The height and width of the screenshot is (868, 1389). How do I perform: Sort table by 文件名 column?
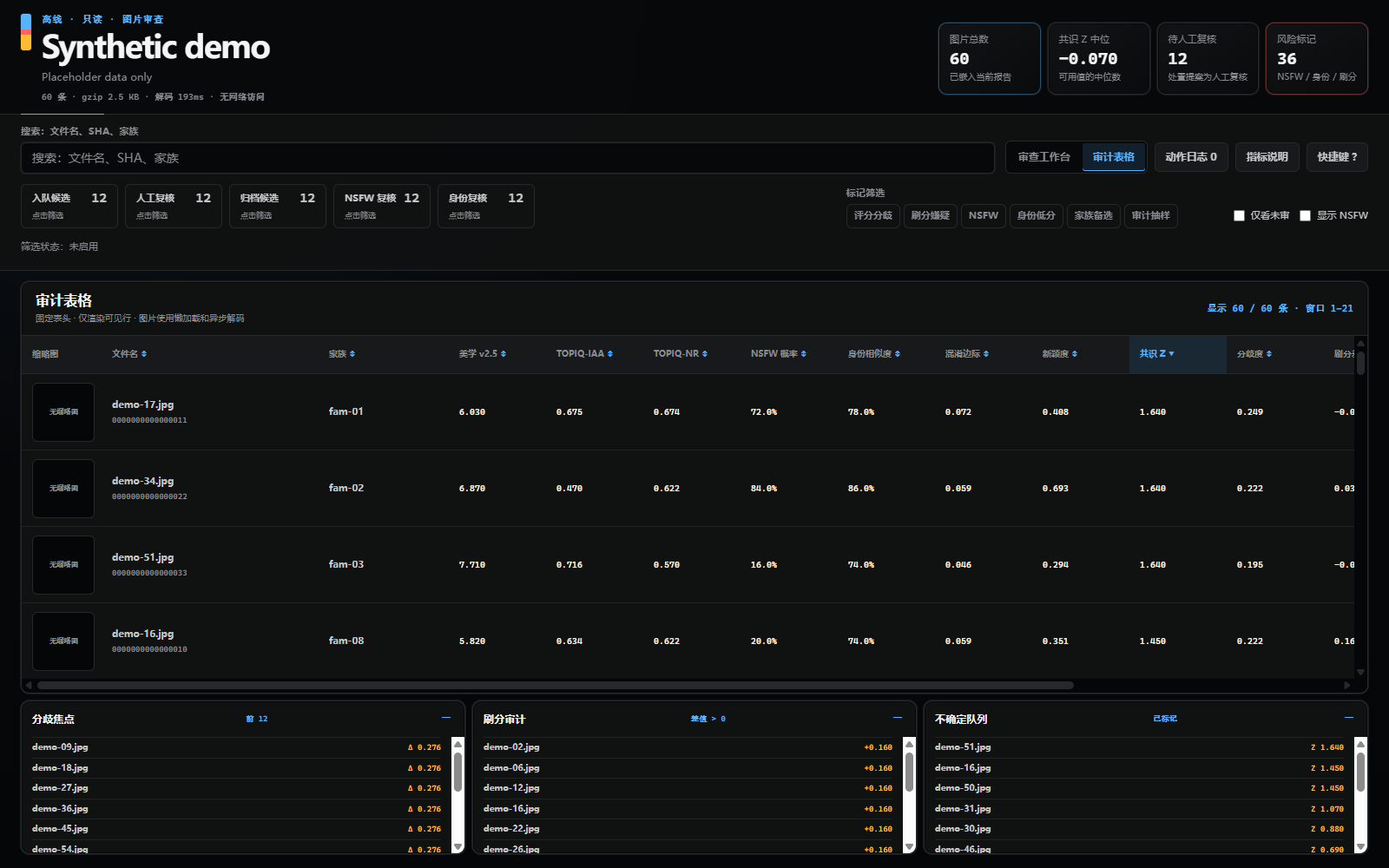(129, 354)
